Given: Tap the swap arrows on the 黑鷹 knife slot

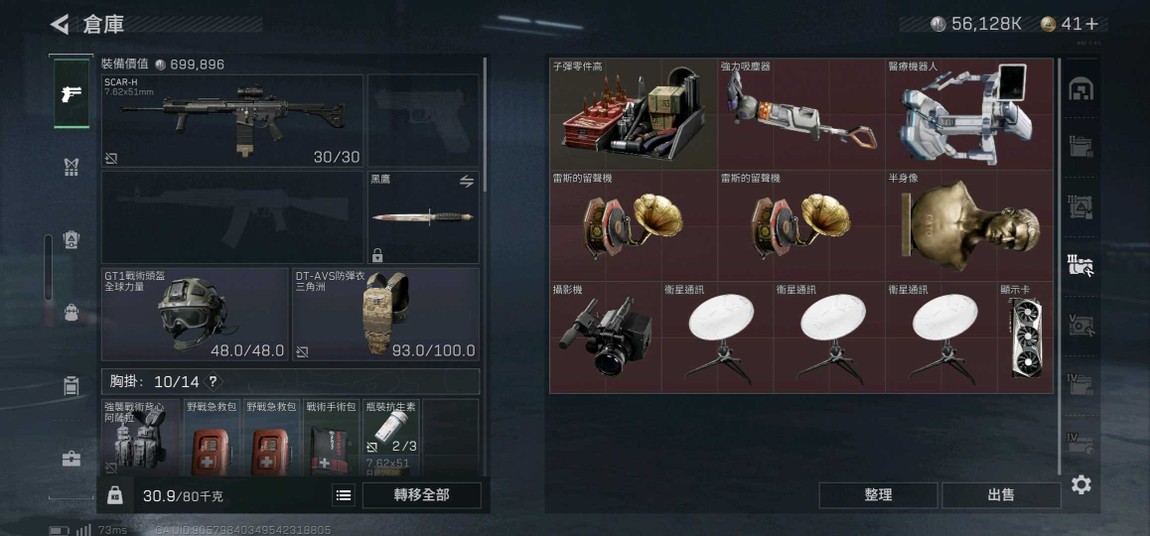Looking at the screenshot, I should [x=466, y=182].
